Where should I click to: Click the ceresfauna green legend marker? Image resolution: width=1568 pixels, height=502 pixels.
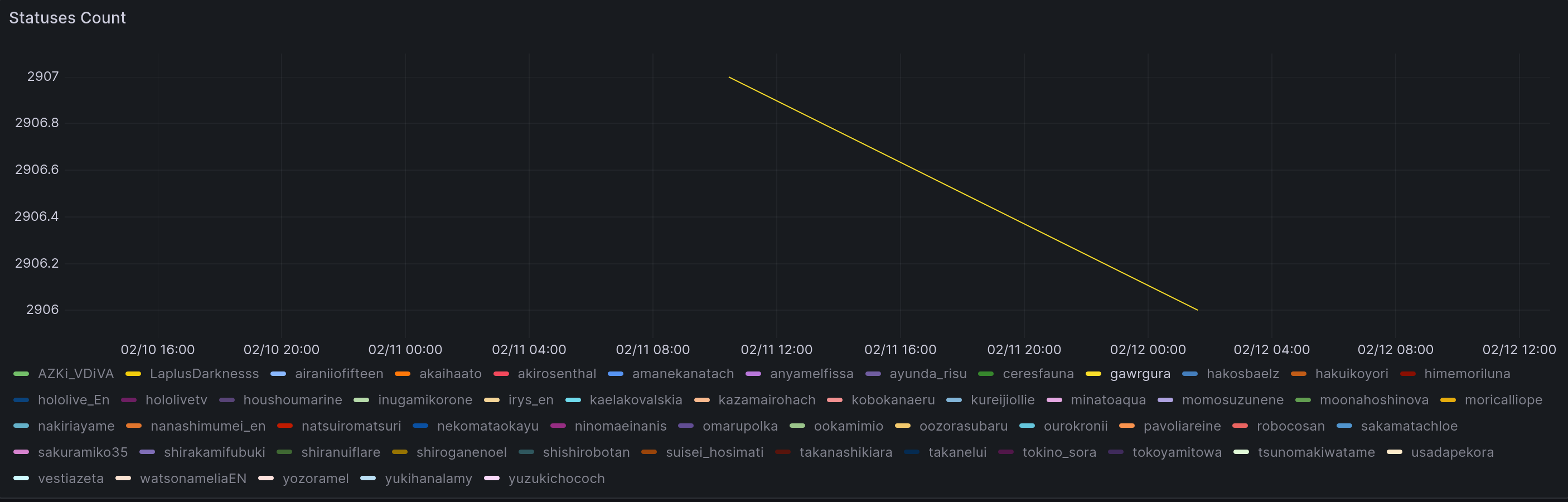[986, 374]
